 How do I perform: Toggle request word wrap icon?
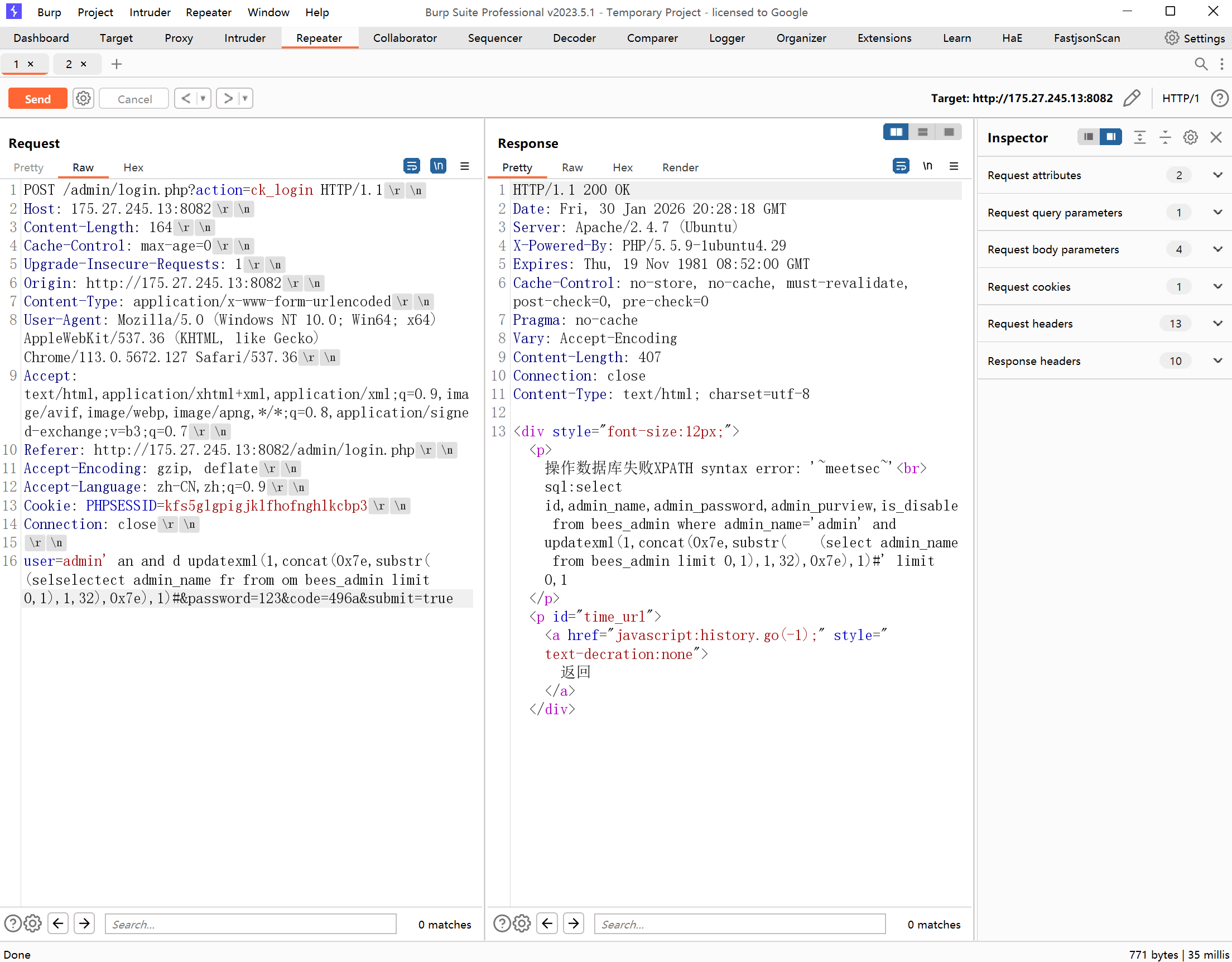point(411,166)
